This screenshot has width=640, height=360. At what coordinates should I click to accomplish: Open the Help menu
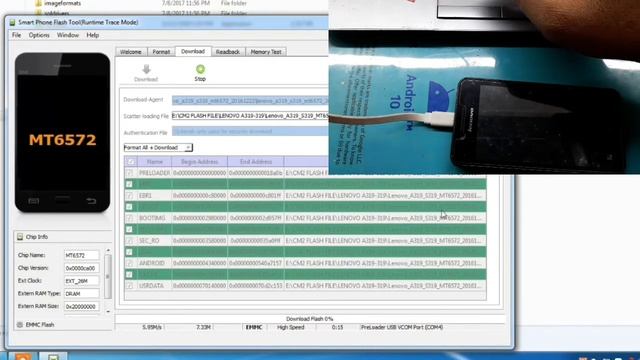click(x=93, y=35)
